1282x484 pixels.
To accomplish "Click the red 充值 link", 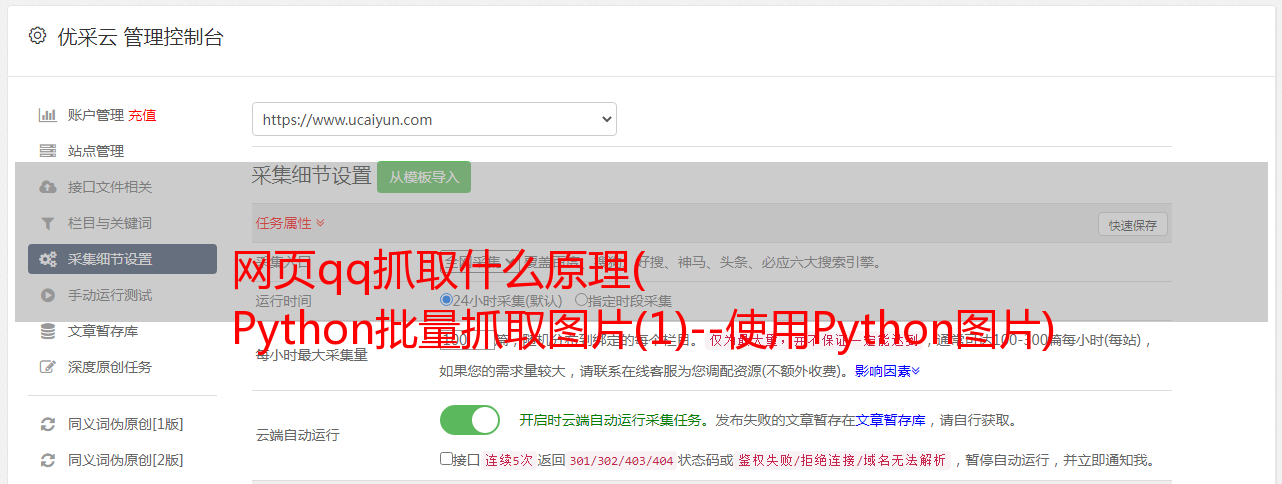I will click(142, 115).
